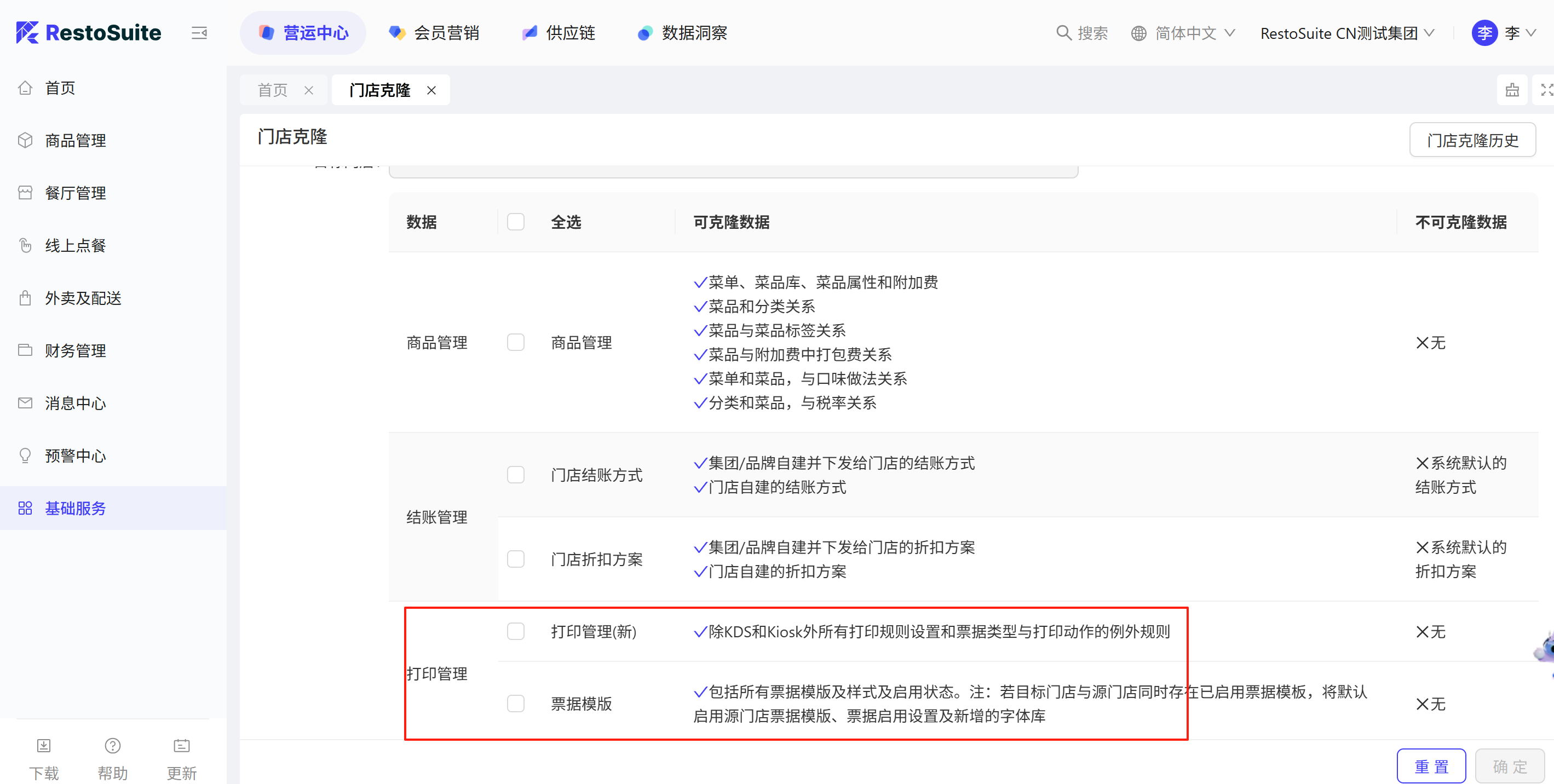Click the 财务管理 folder icon
Screen dimensions: 1554x784
[25, 350]
